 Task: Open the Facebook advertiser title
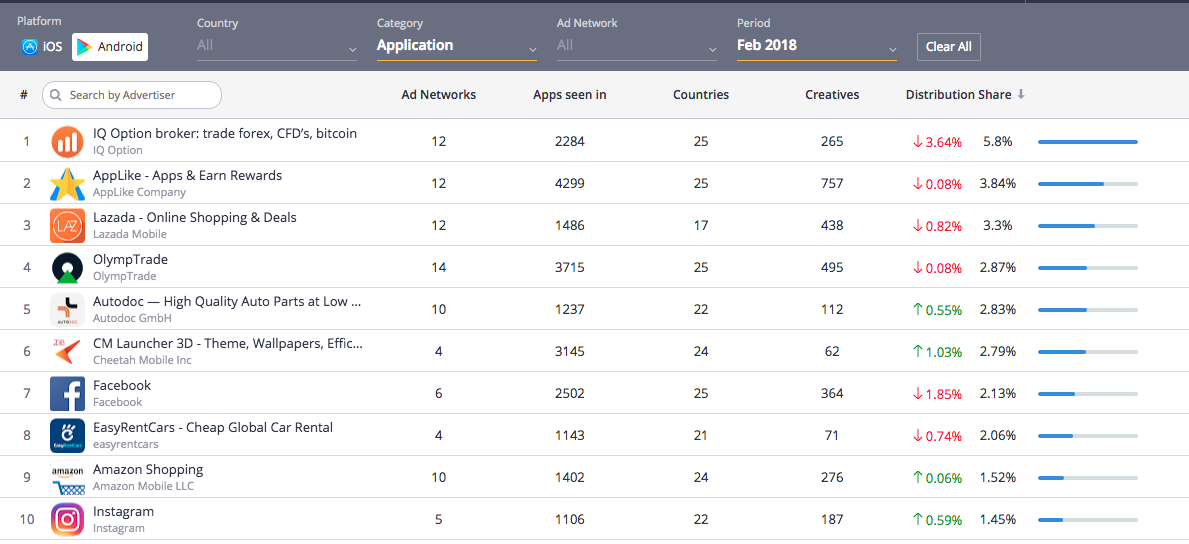[122, 385]
